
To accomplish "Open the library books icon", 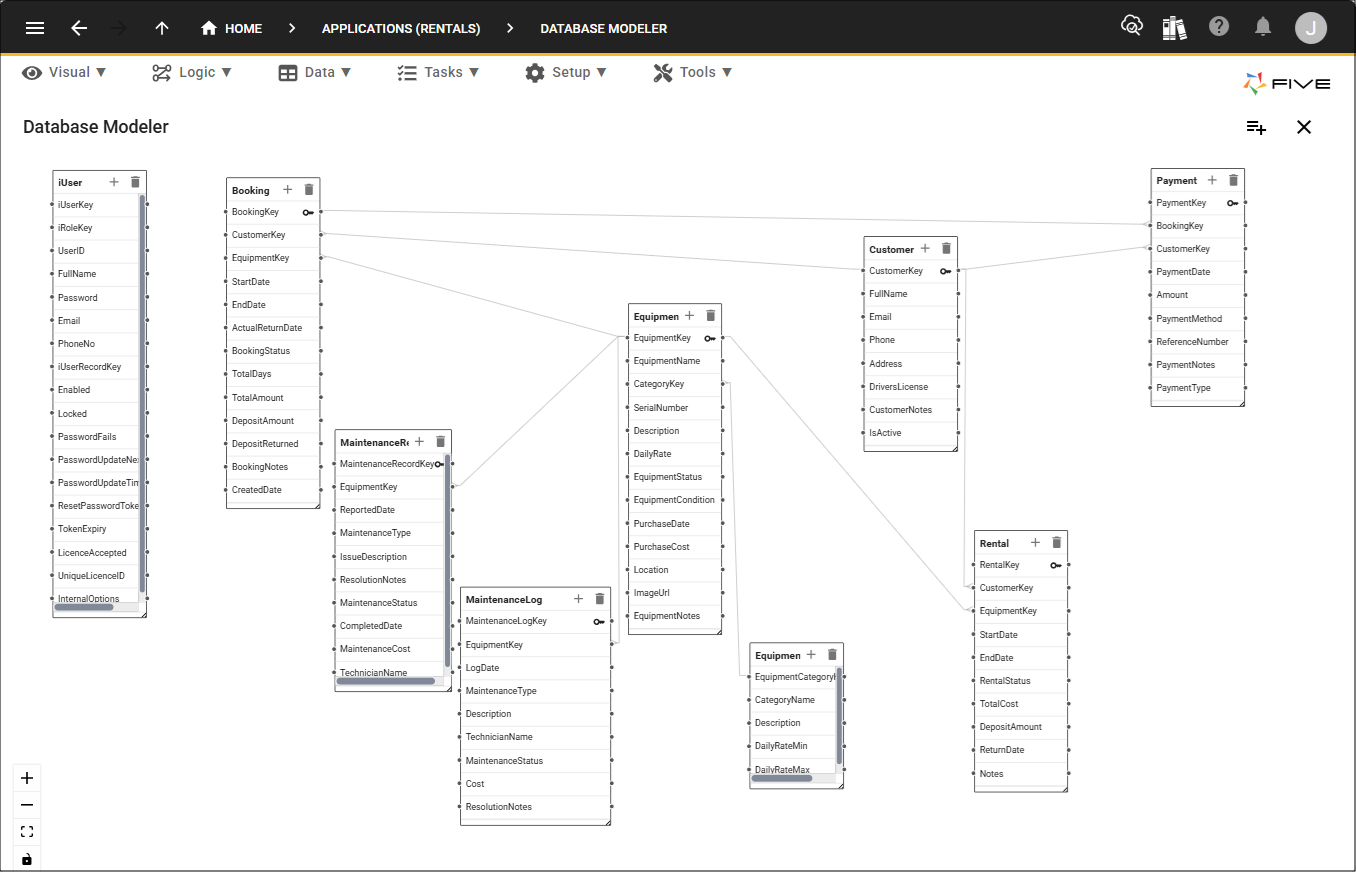I will tap(1175, 27).
